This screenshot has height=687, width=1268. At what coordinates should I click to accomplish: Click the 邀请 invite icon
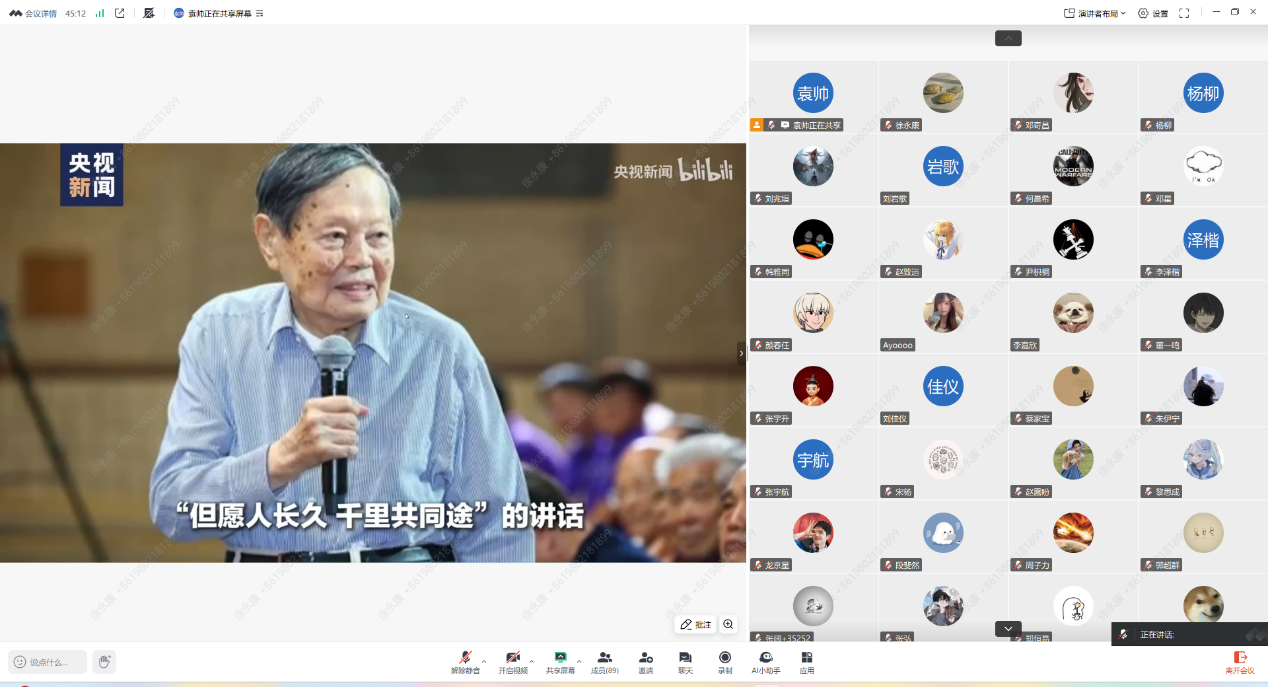pos(646,661)
